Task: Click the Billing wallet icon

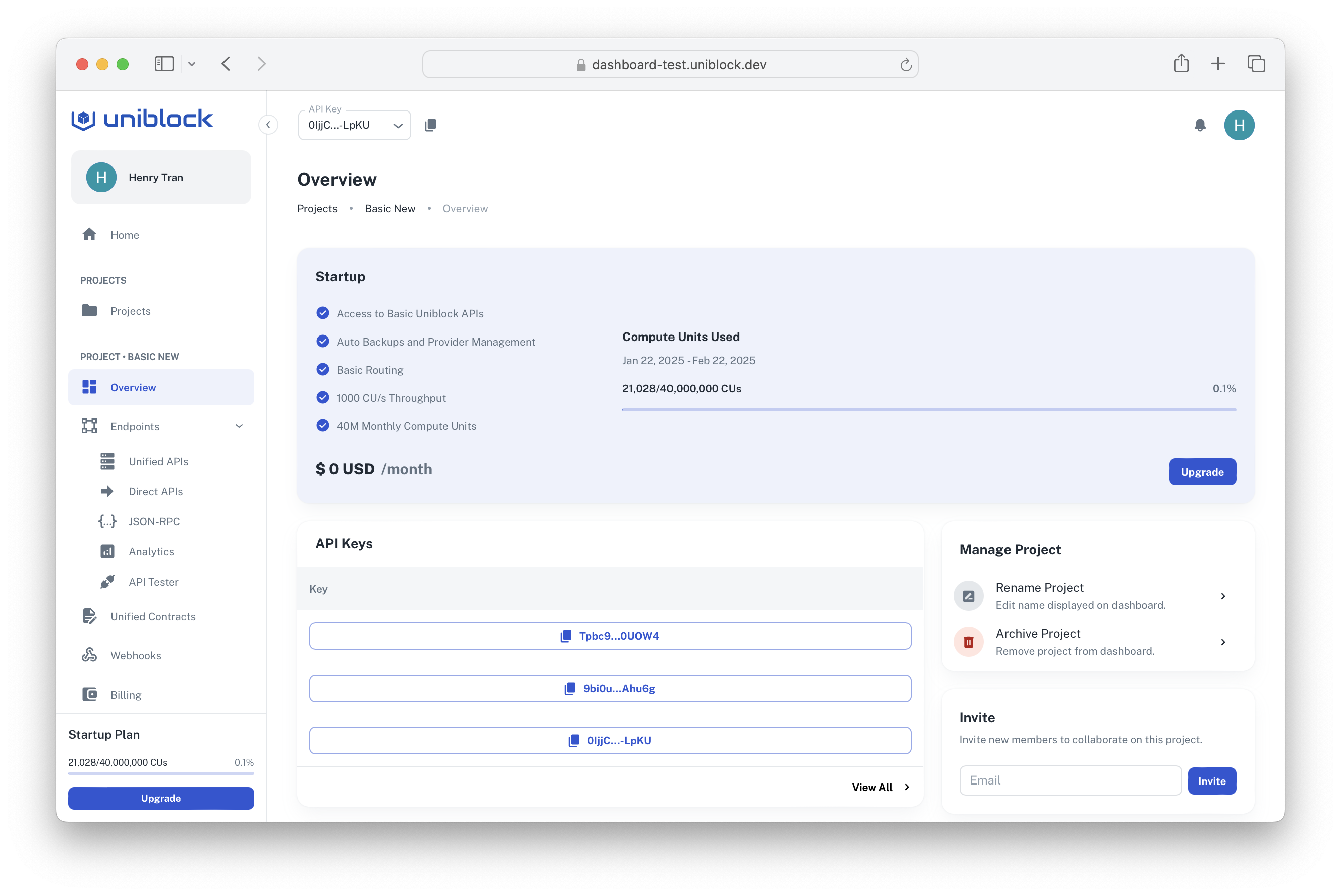Action: tap(90, 694)
